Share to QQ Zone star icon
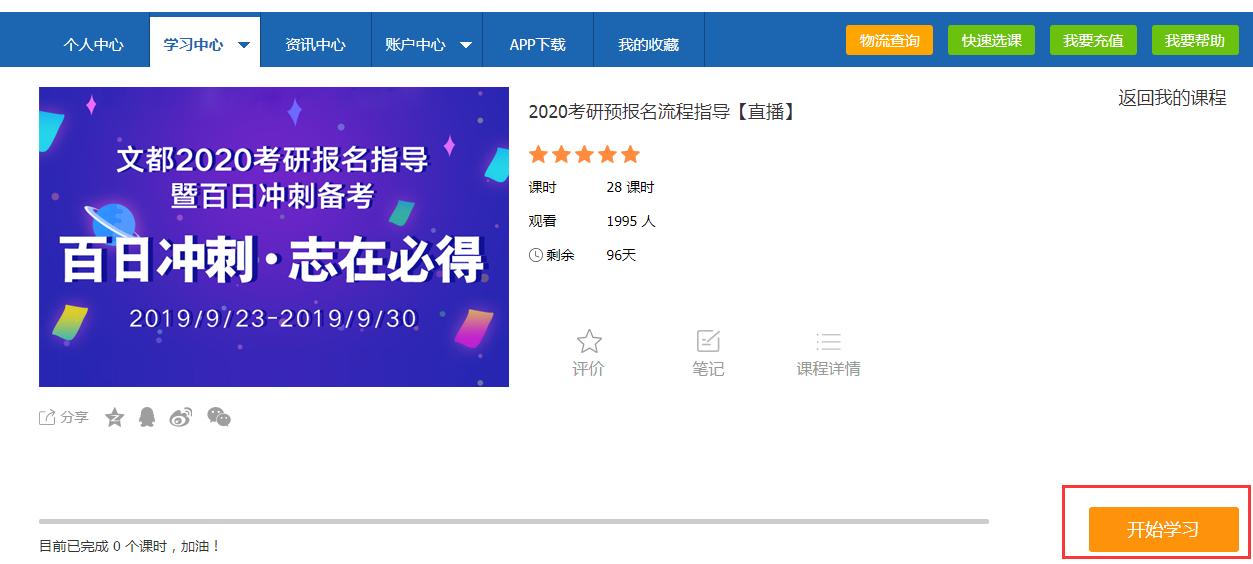The height and width of the screenshot is (564, 1253). pos(115,417)
